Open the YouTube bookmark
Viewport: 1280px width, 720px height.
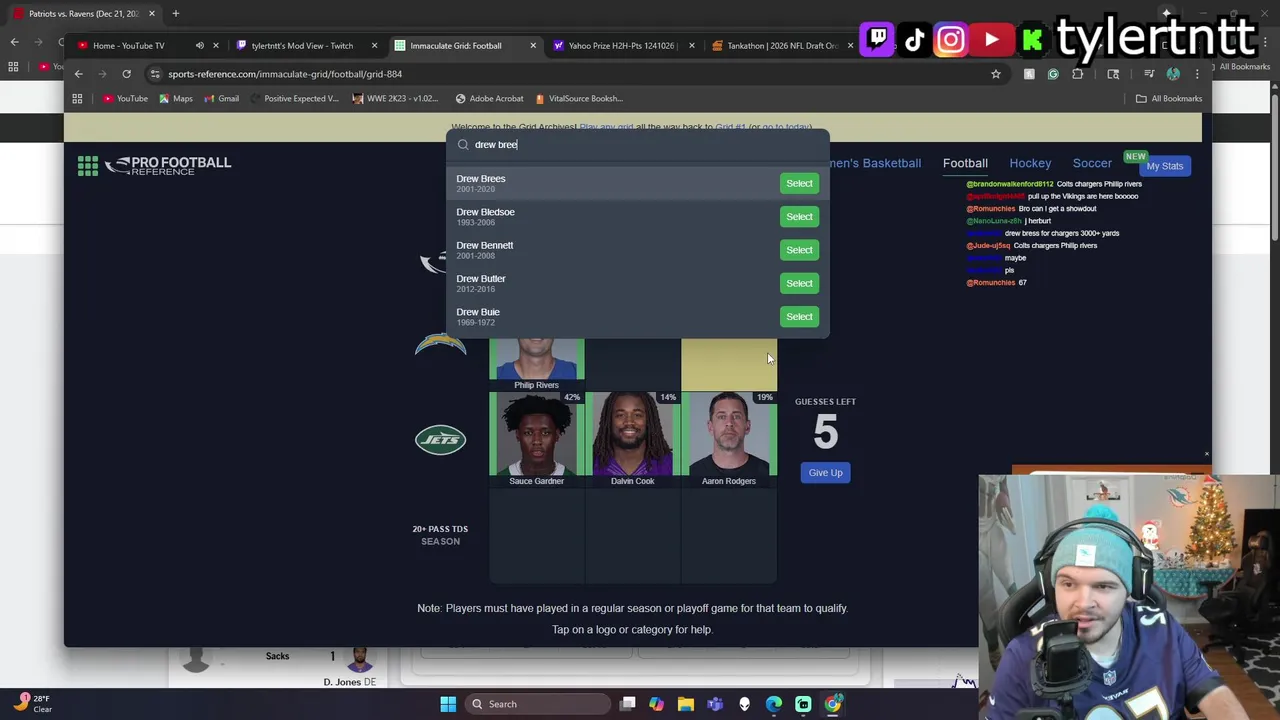pos(125,98)
